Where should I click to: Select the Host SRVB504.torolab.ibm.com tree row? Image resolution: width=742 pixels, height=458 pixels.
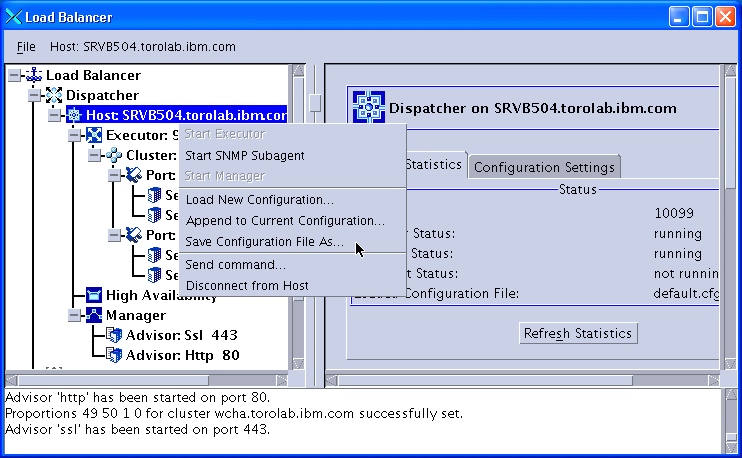coord(186,115)
